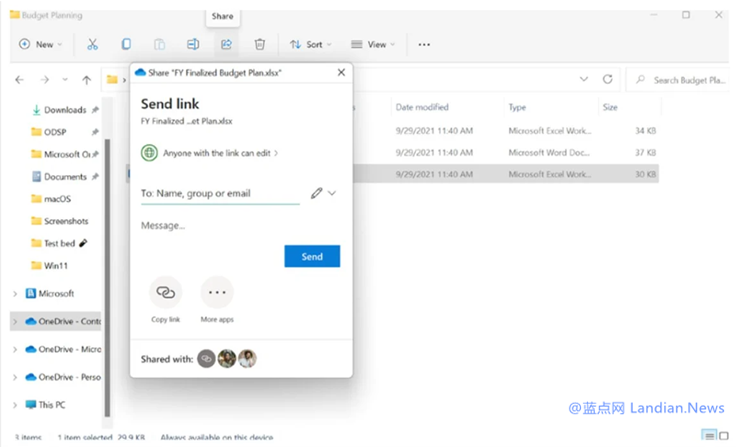Click the 'To: Name, group or email' field
The image size is (736, 447).
220,193
